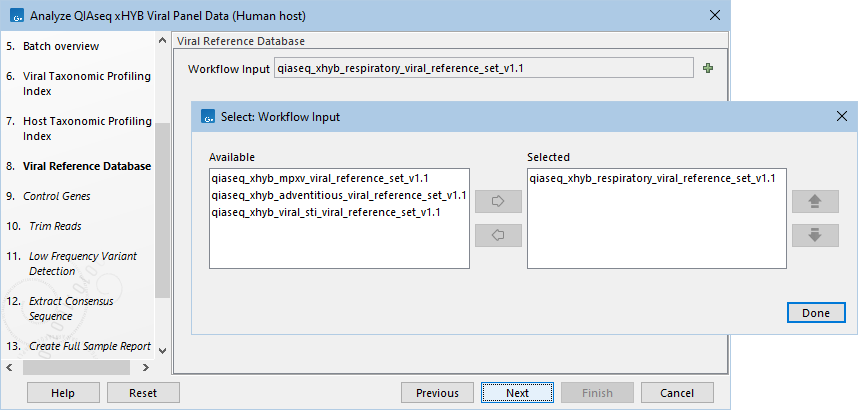Move selected item down with down arrow

tap(814, 236)
